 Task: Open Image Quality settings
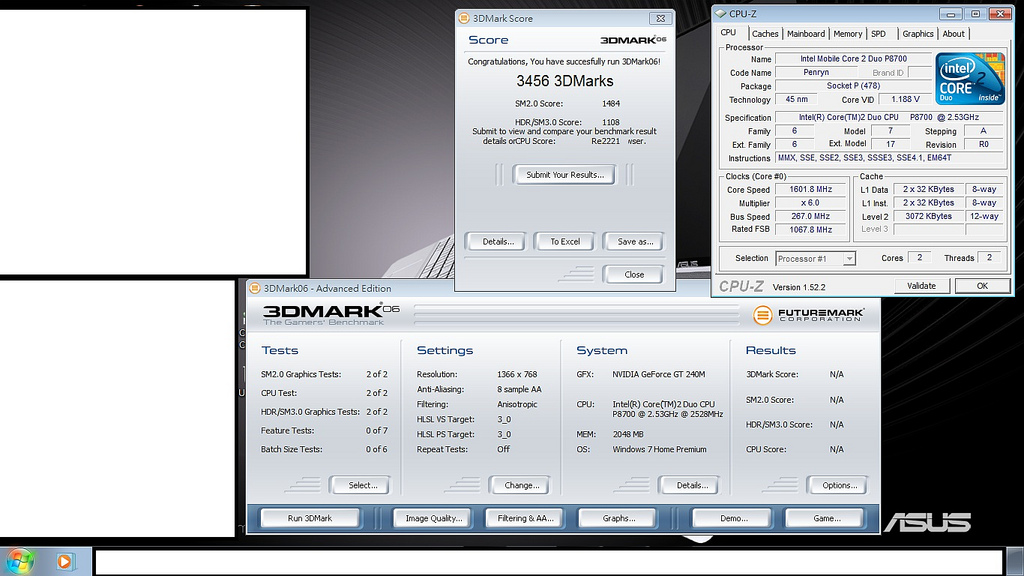(434, 519)
